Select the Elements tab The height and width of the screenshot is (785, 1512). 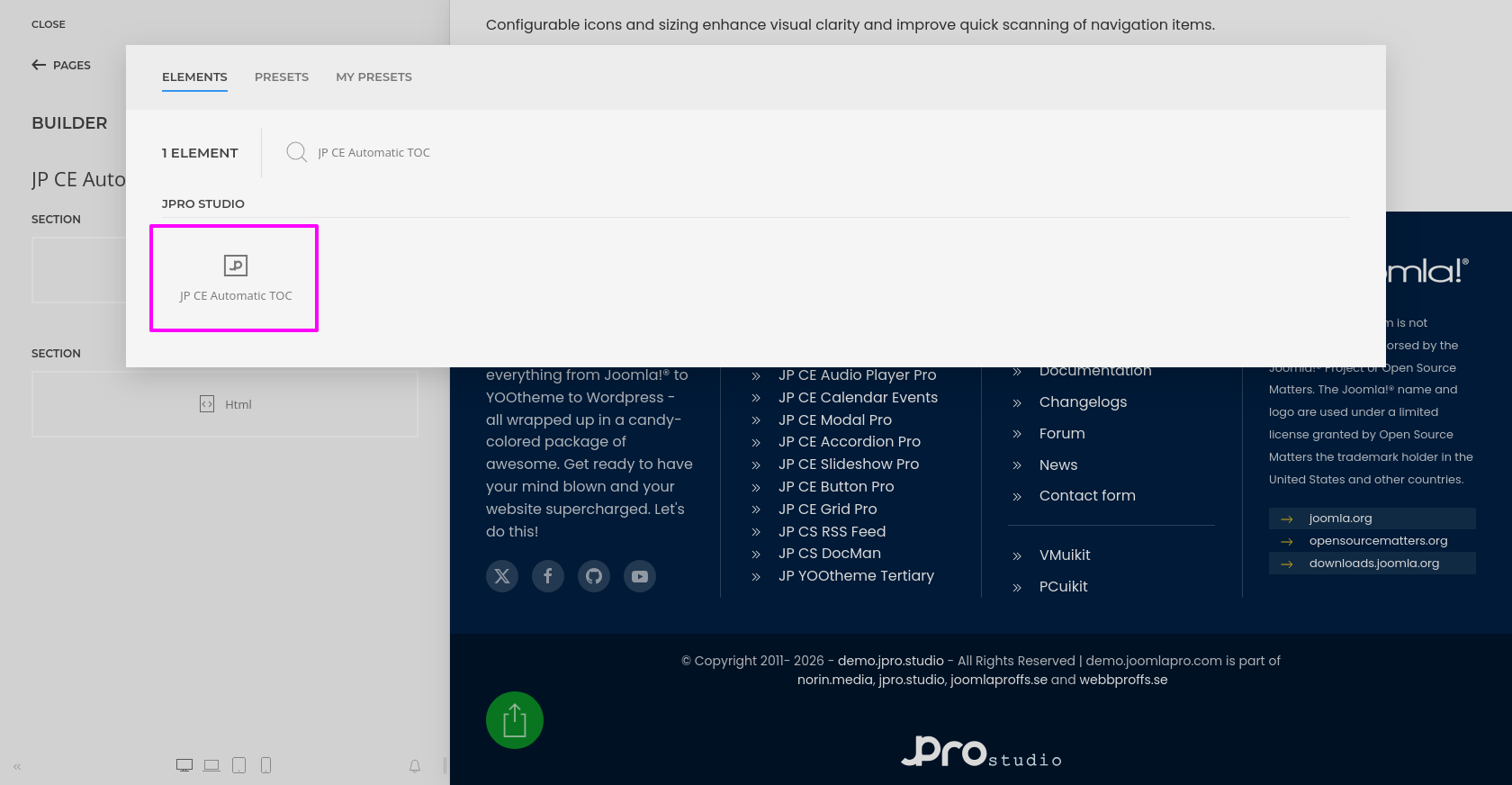click(194, 77)
